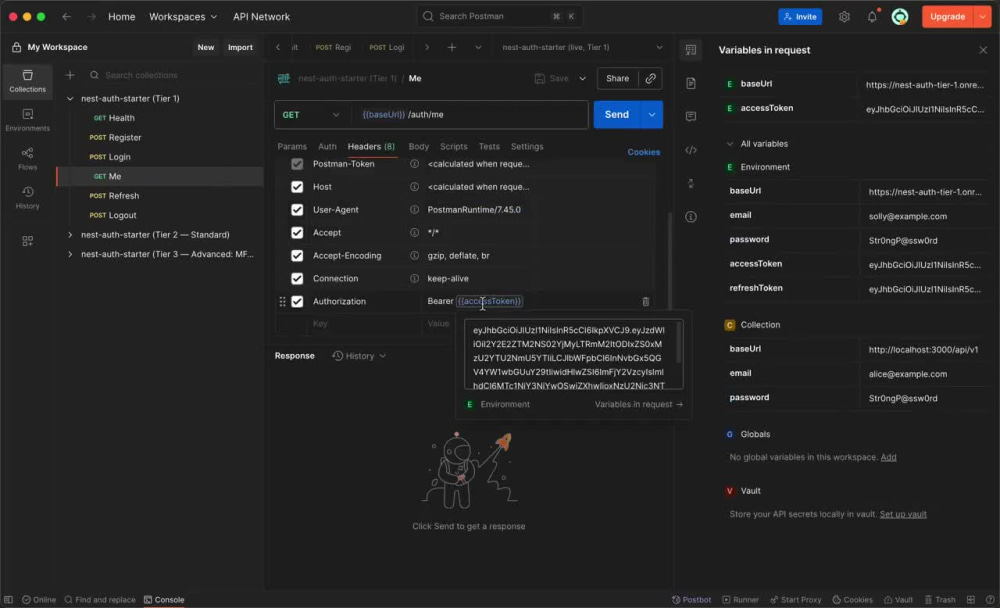Open the Save options dropdown arrow
Screen dimensions: 1000x608
tap(582, 78)
